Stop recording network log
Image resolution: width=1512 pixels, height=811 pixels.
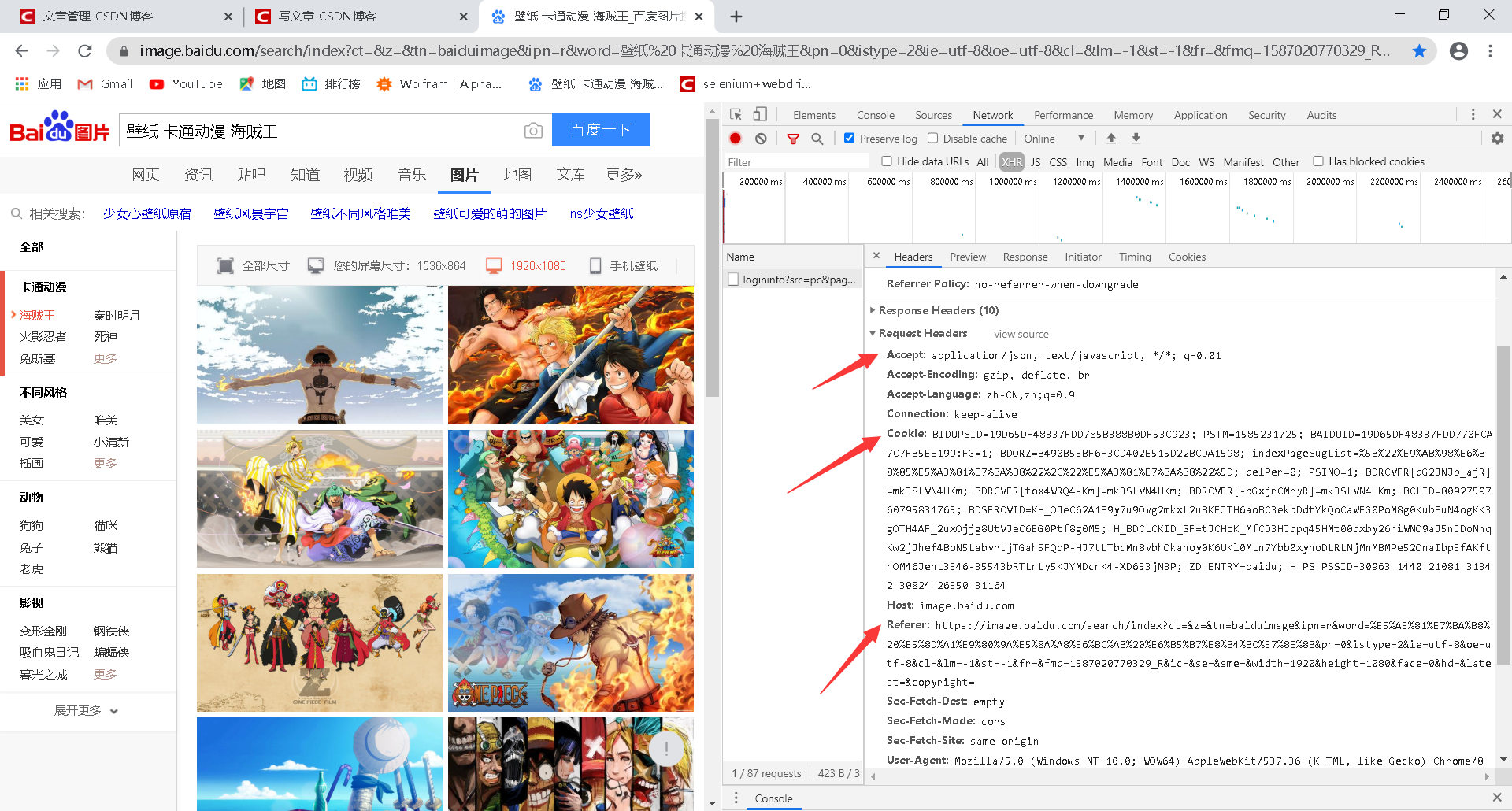click(x=736, y=139)
